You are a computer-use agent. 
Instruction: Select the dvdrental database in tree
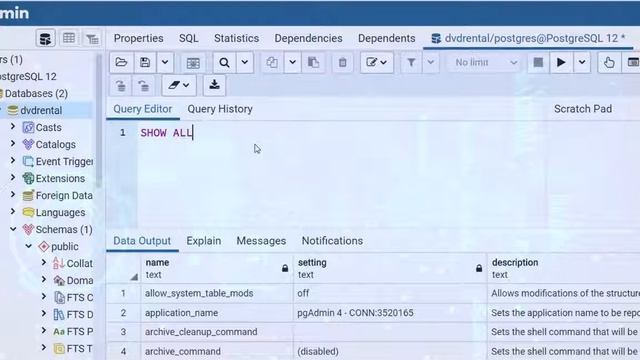coord(41,111)
